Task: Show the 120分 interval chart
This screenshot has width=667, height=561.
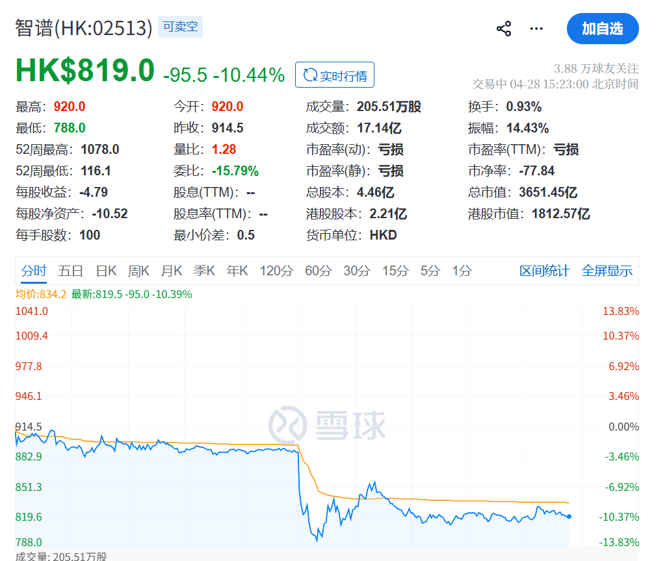Action: (275, 270)
